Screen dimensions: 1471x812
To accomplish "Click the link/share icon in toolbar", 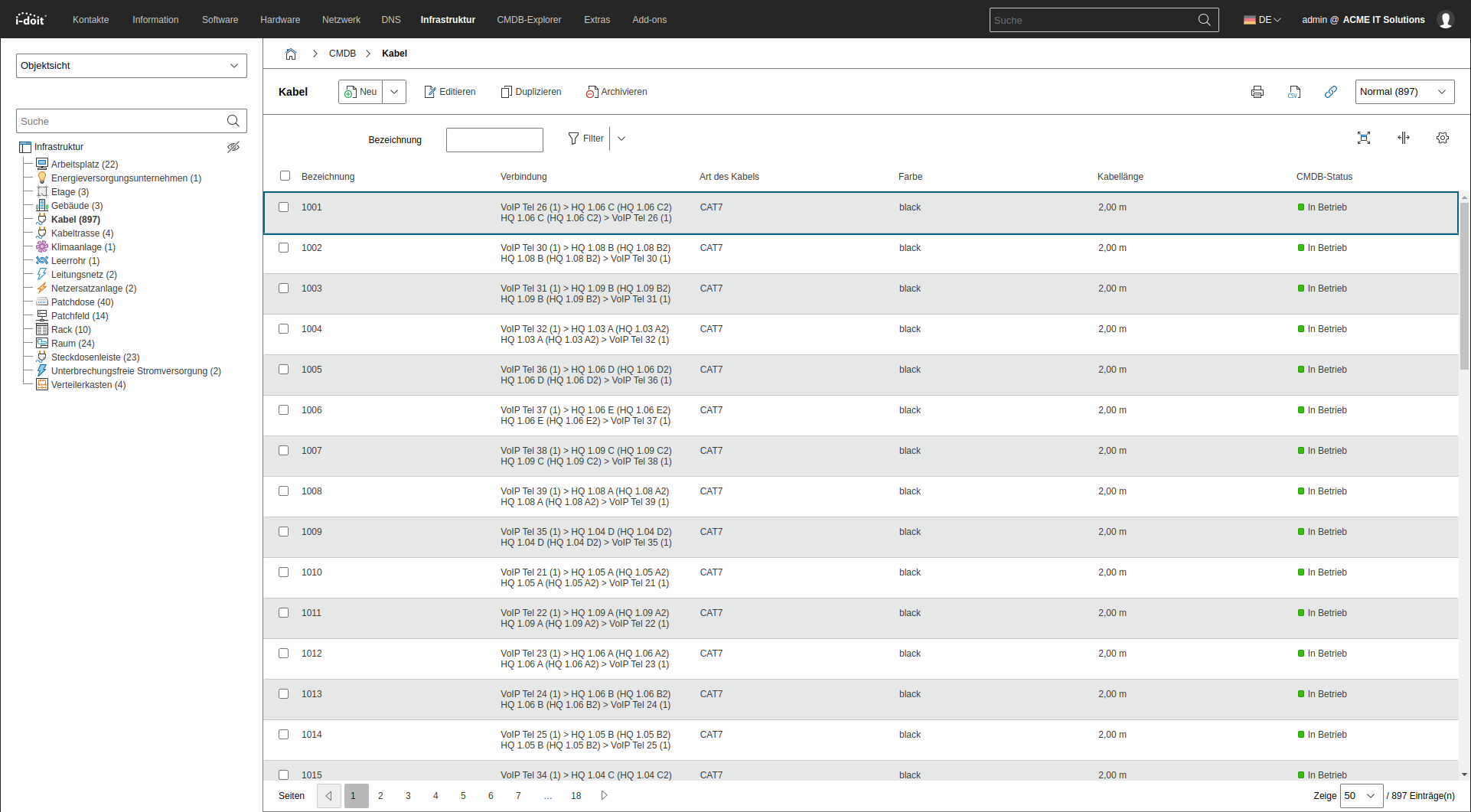I will tap(1331, 92).
